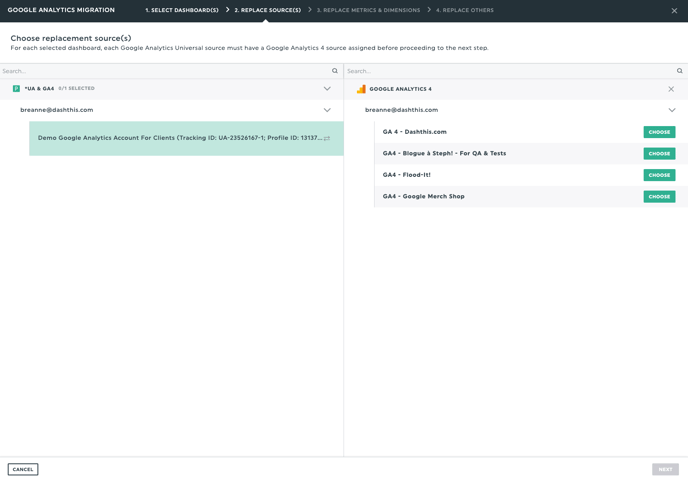Close the Google Analytics Migration wizard
This screenshot has height=481, width=688.
coord(674,11)
